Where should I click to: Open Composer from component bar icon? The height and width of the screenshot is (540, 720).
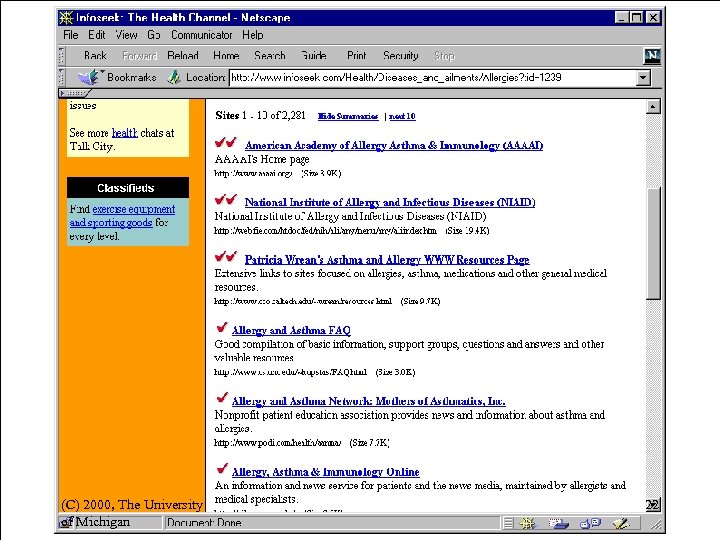tap(621, 523)
